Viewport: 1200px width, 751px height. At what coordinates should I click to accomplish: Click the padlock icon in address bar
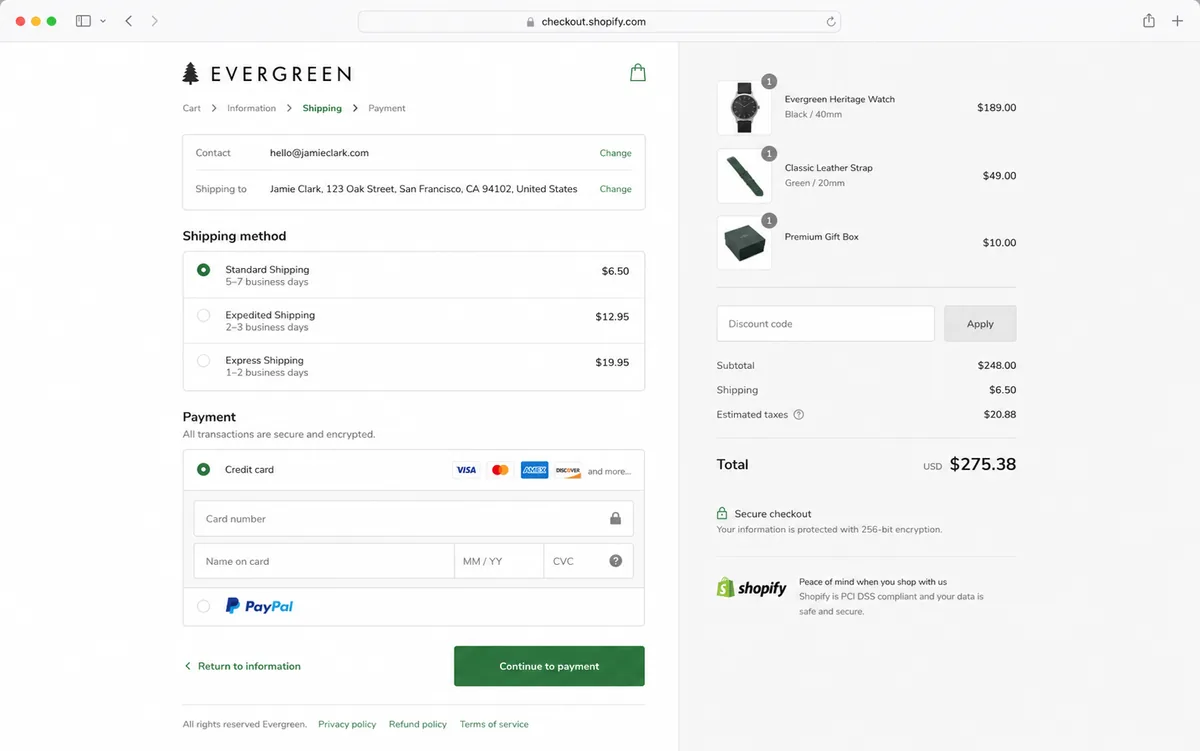(x=530, y=21)
